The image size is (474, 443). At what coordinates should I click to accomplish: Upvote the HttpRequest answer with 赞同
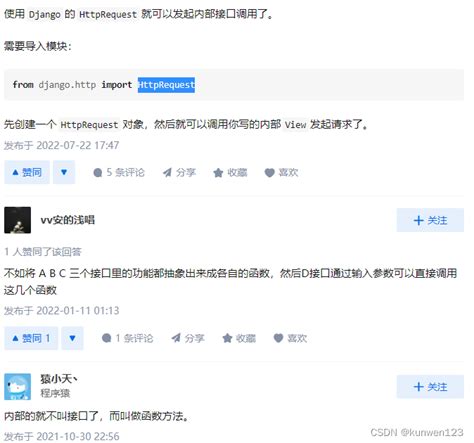pos(27,172)
